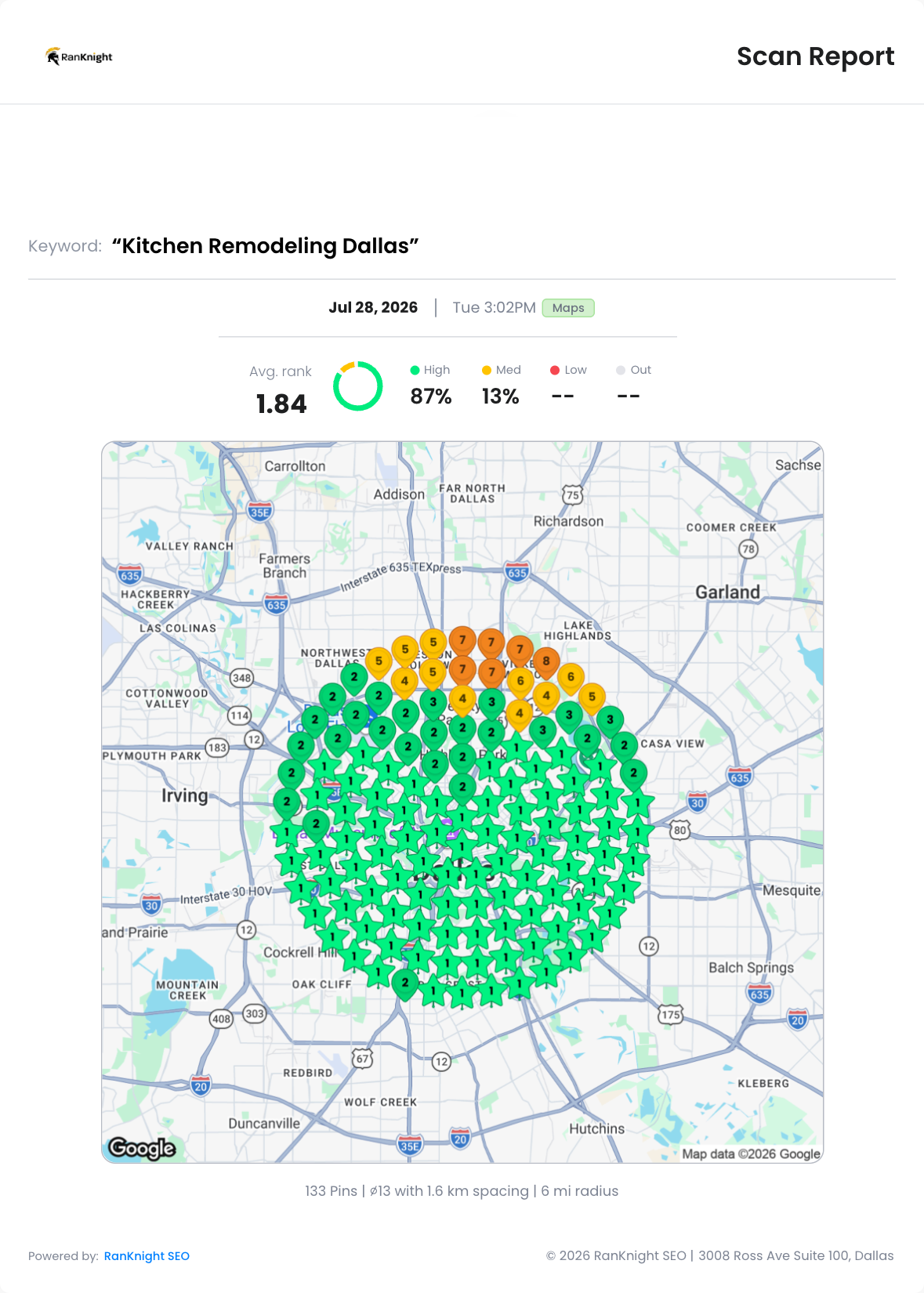Click the Interstate 635 TEXpress road label

pyautogui.click(x=400, y=575)
